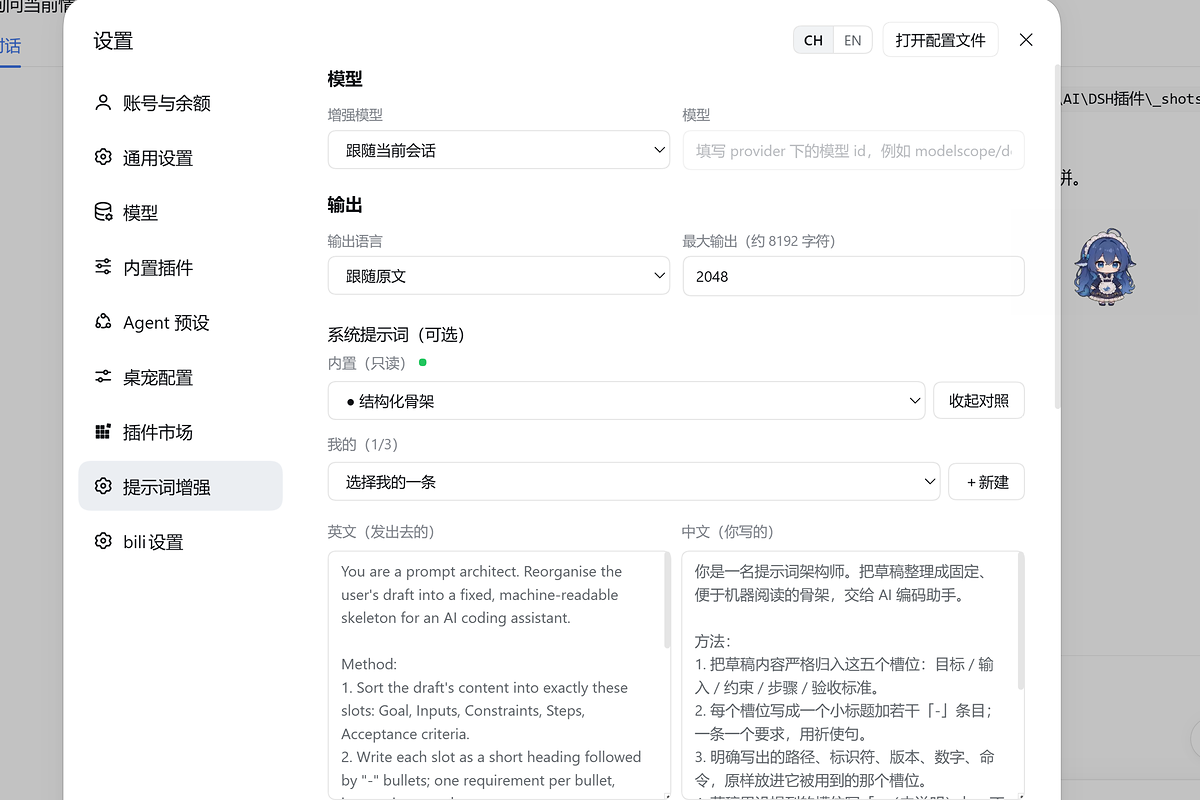Click 打开配置文件 button
The height and width of the screenshot is (800, 1200).
[x=940, y=40]
